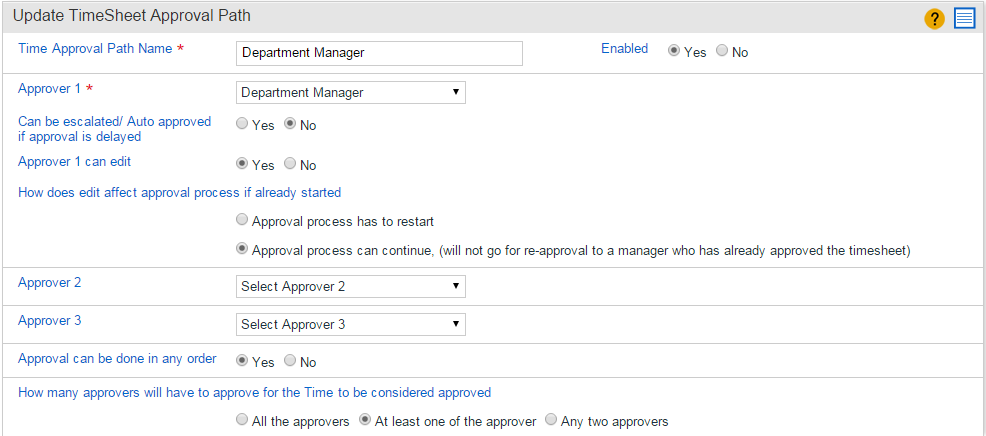Screen dimensions: 986x436
Task: Click the Approver 1 label
Action: 49,89
